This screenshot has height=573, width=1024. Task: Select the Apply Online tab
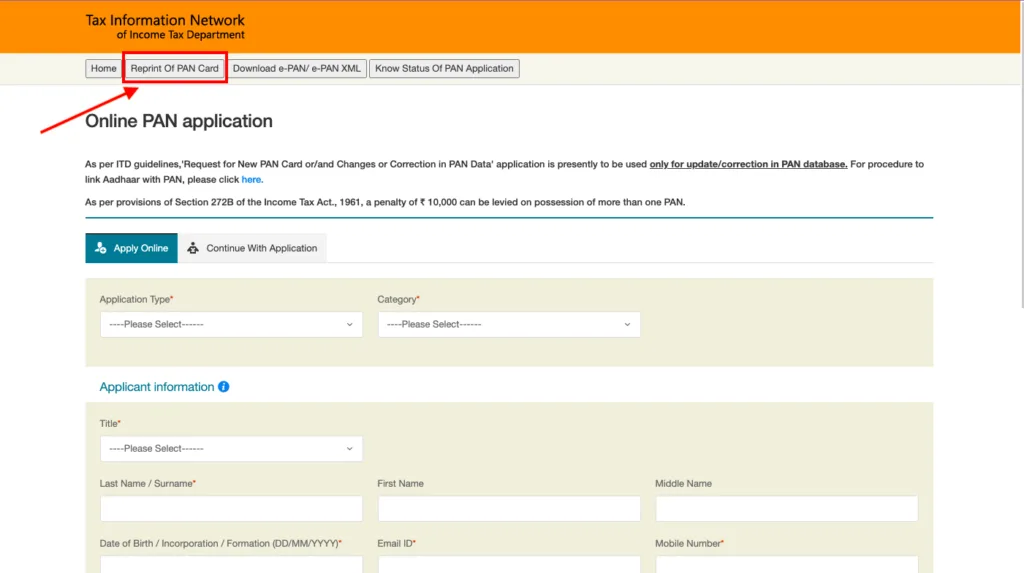(x=131, y=248)
